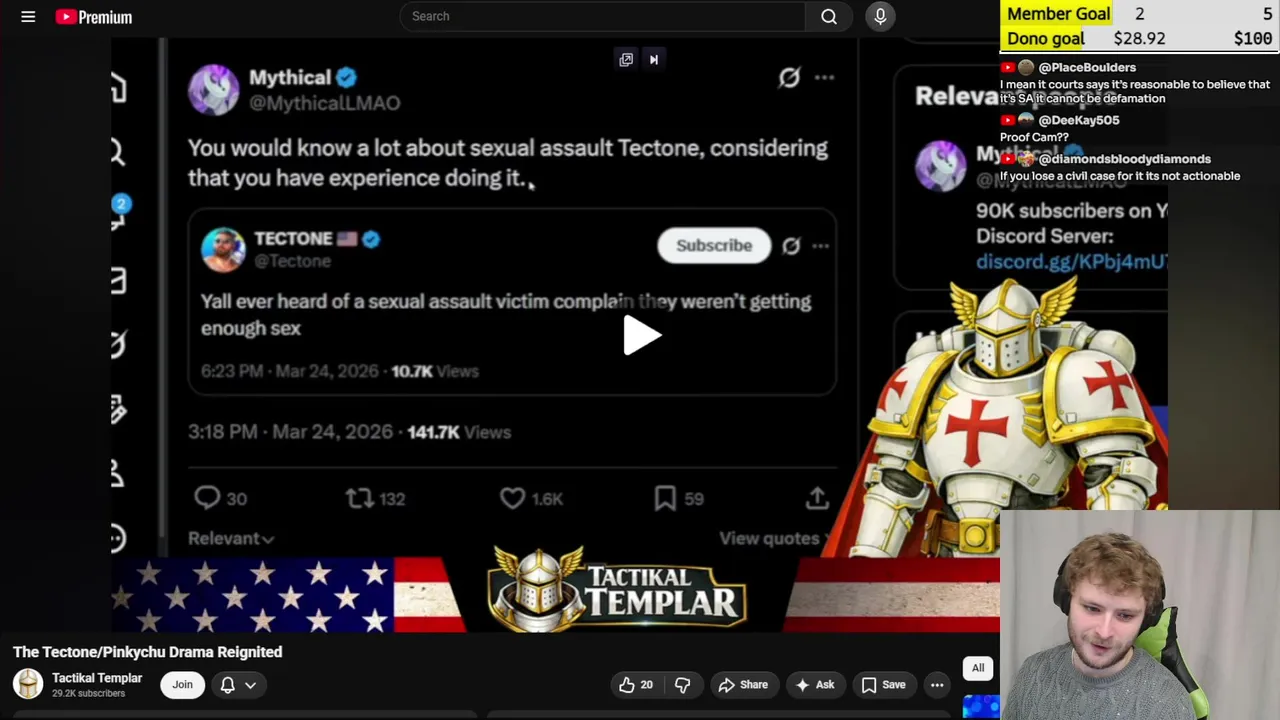Like the video with thumbs up
The width and height of the screenshot is (1280, 720).
click(635, 685)
